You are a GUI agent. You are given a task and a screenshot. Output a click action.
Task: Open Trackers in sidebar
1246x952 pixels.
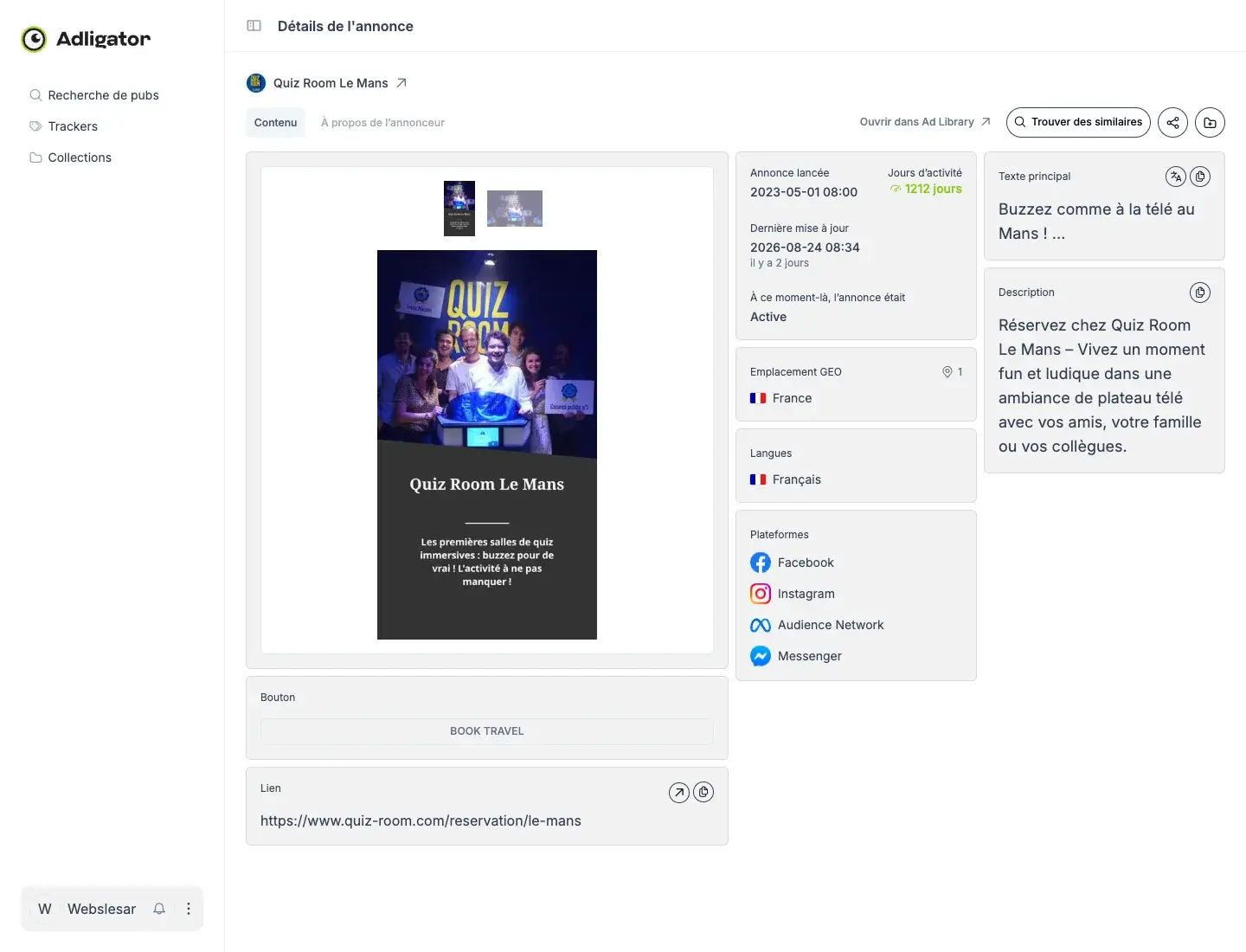tap(64, 126)
